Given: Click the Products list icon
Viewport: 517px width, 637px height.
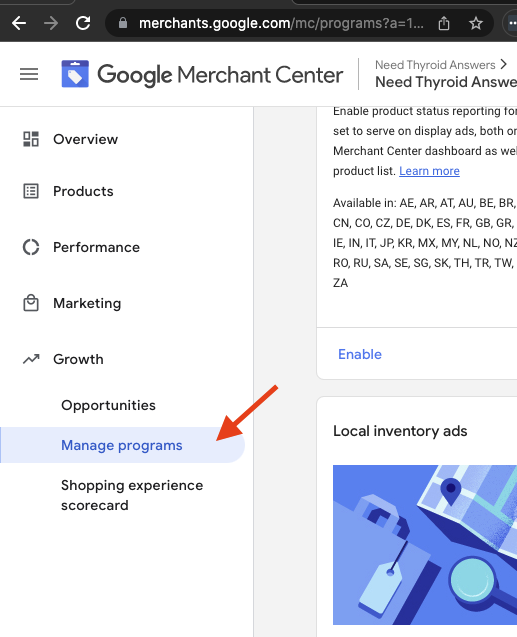Looking at the screenshot, I should tap(31, 191).
